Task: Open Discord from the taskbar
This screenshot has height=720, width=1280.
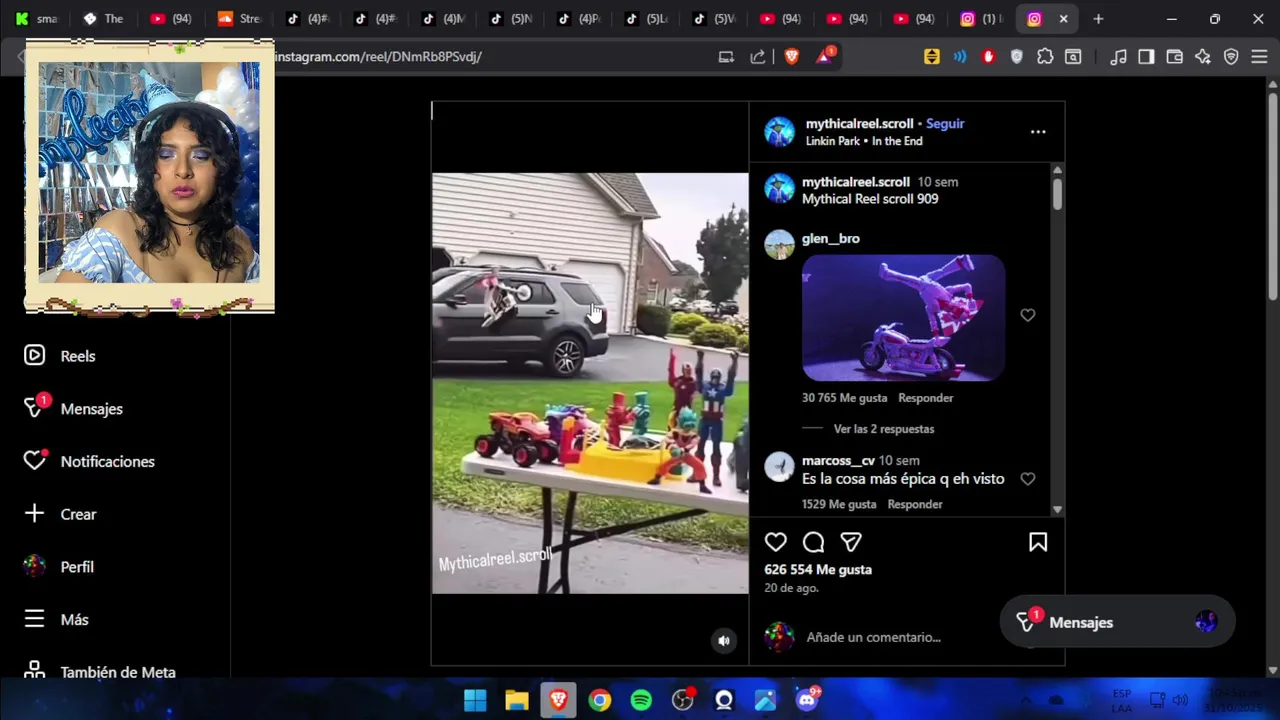Action: coord(807,700)
